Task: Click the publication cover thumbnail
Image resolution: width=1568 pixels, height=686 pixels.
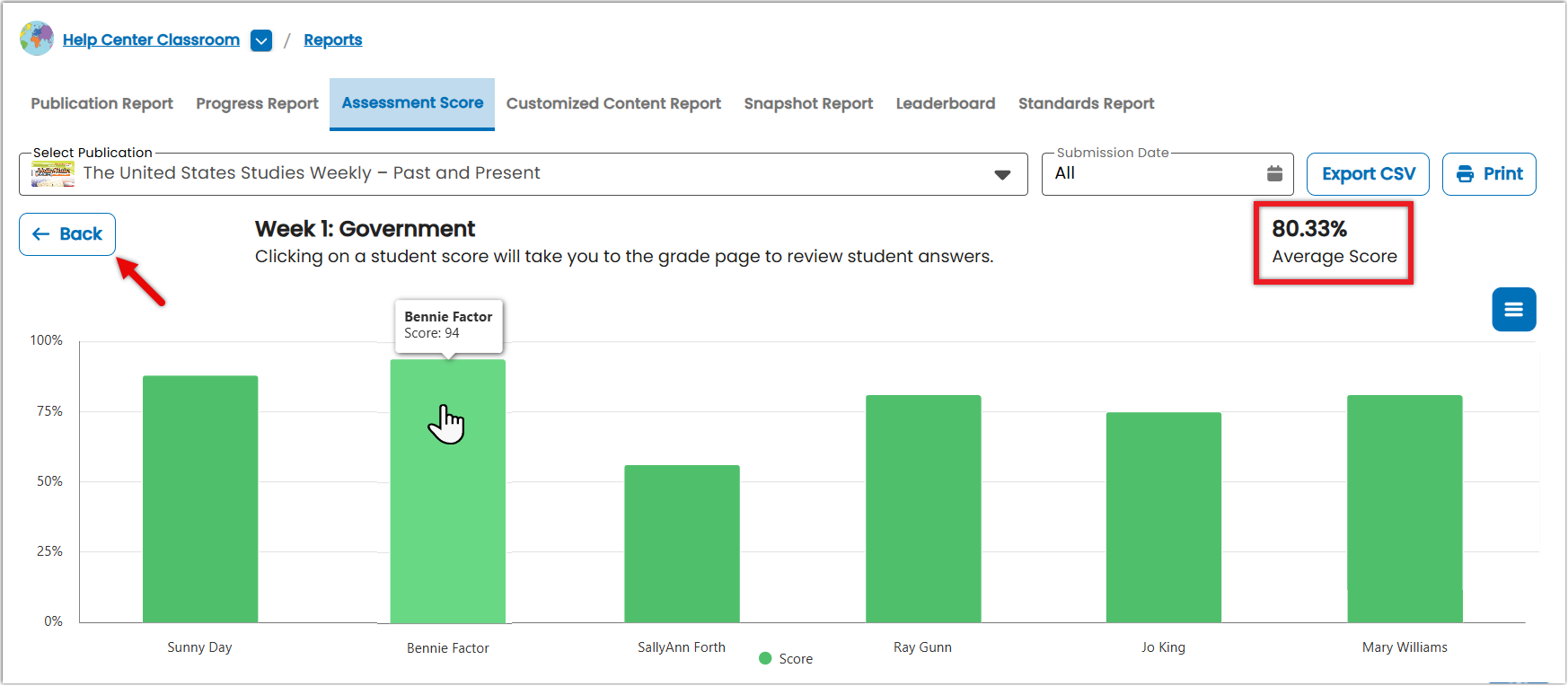Action: 53,173
